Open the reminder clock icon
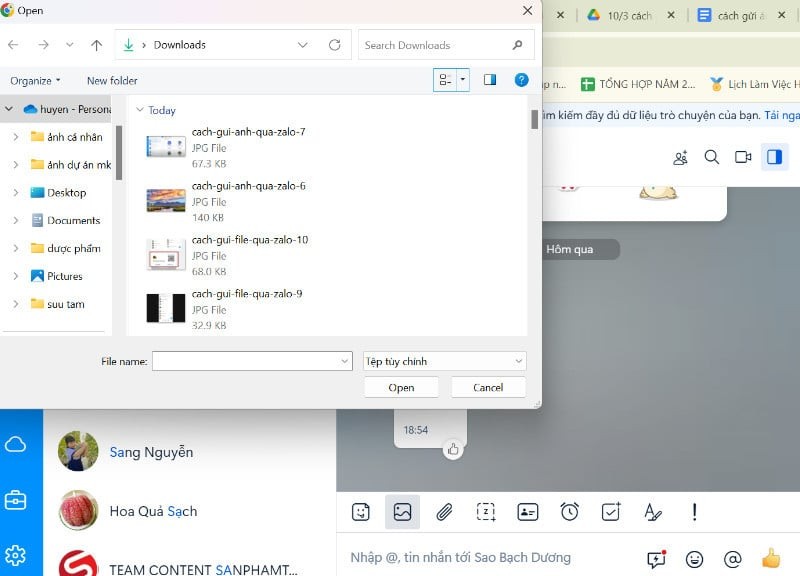 (x=569, y=511)
